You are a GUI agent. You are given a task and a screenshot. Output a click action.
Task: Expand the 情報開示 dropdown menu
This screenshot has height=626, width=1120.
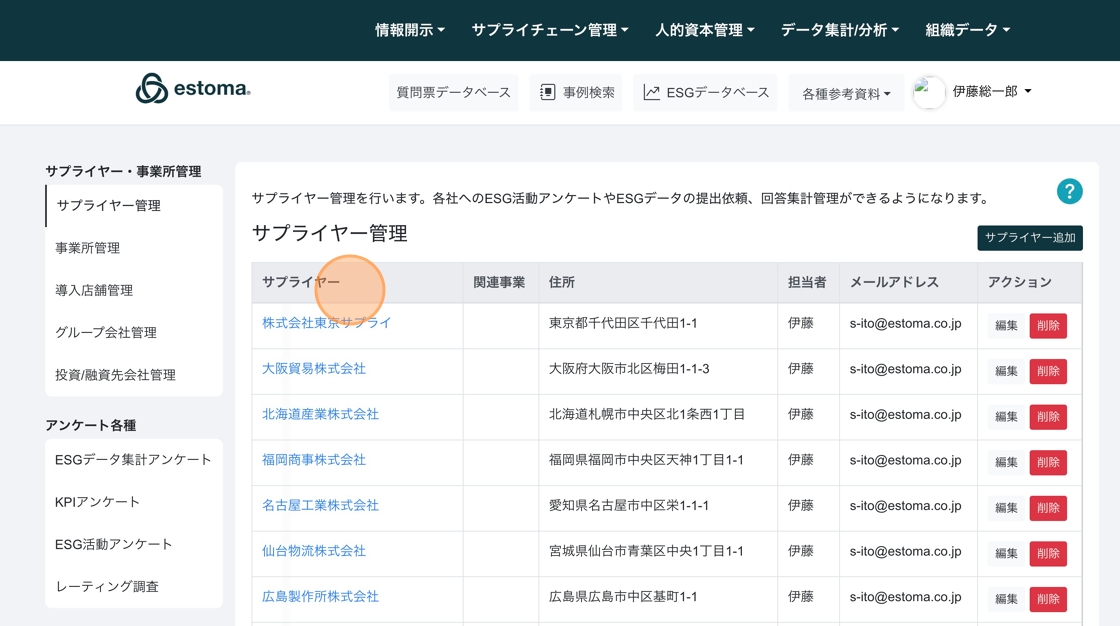click(410, 30)
